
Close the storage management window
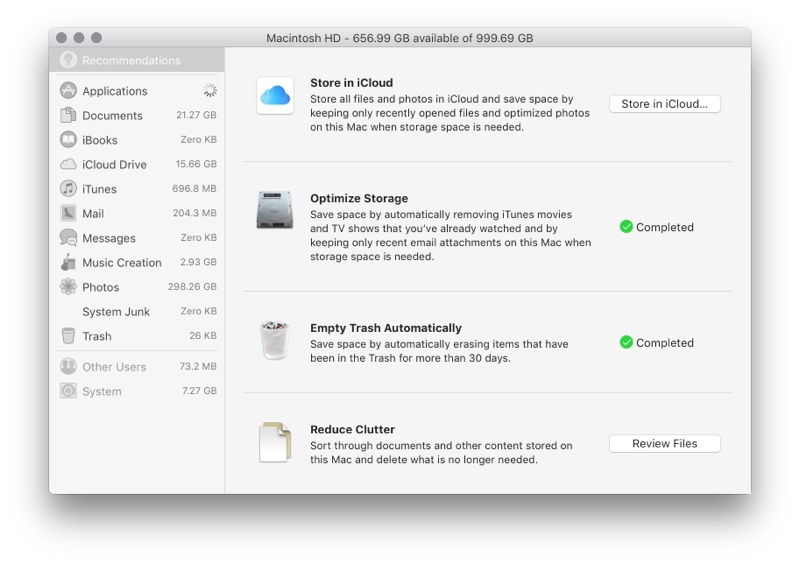tap(62, 38)
